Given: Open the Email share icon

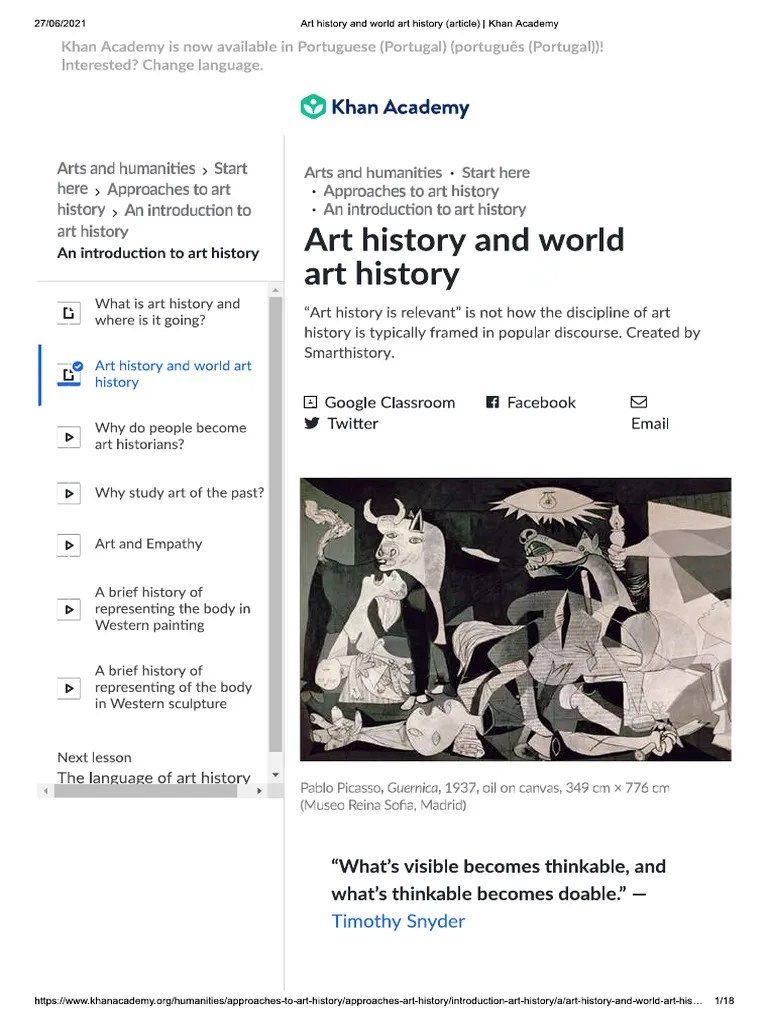Looking at the screenshot, I should [638, 402].
